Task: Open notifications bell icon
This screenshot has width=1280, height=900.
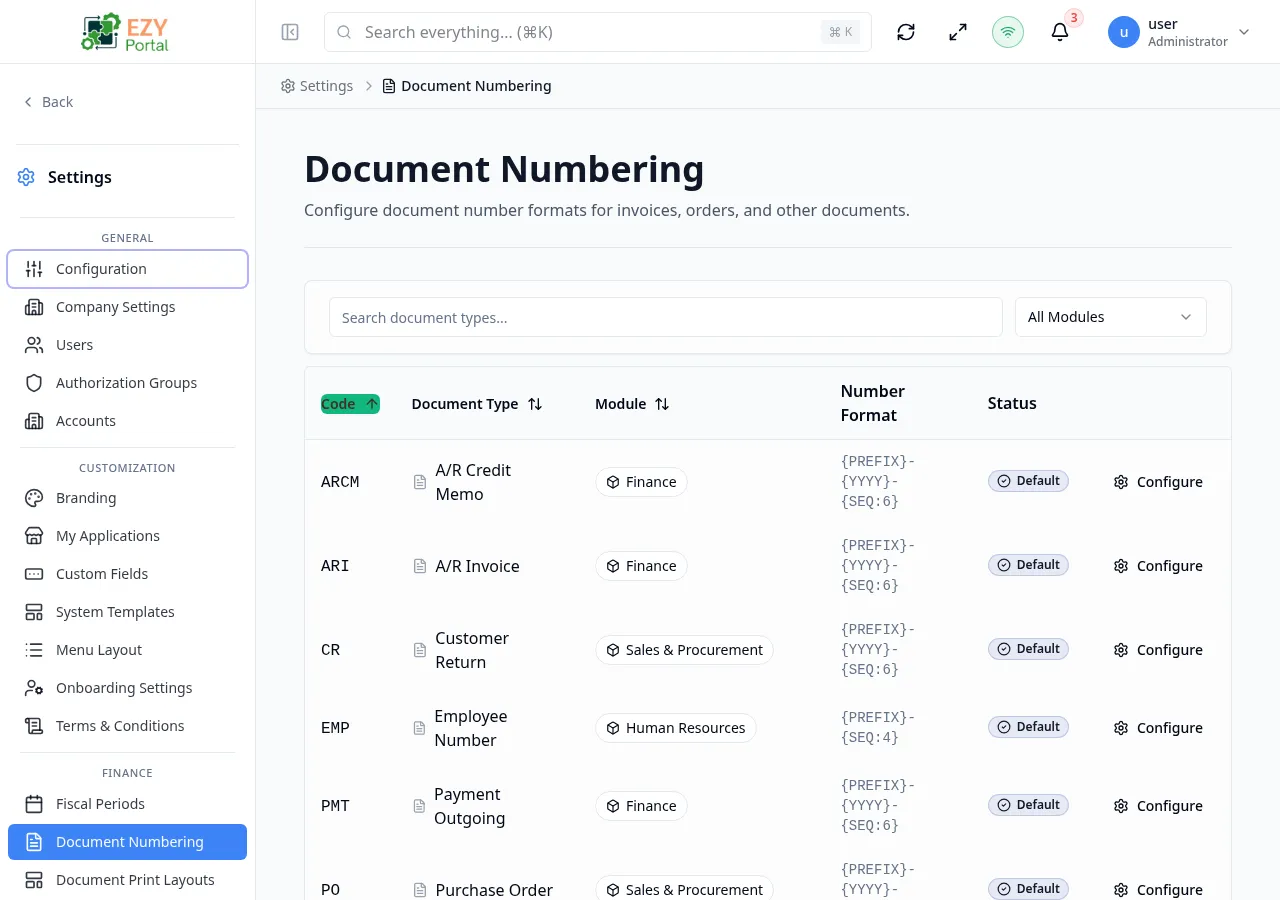Action: click(1060, 32)
